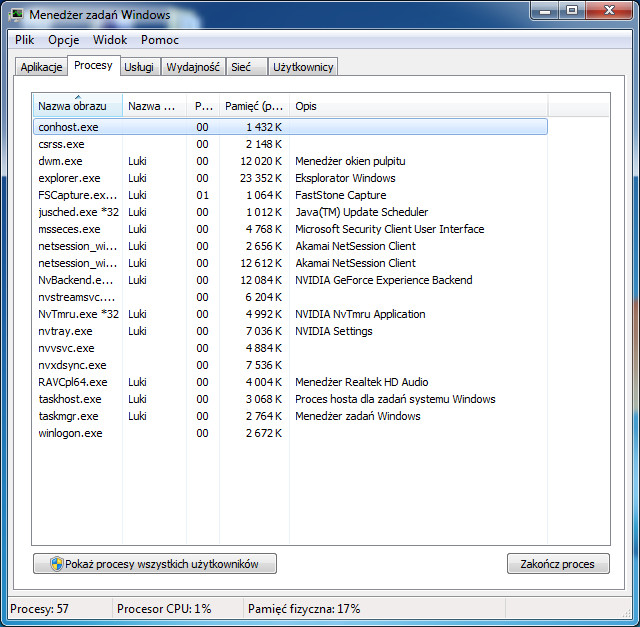The image size is (640, 627).
Task: Select the taskmgr.exe process row
Action: pyautogui.click(x=290, y=416)
